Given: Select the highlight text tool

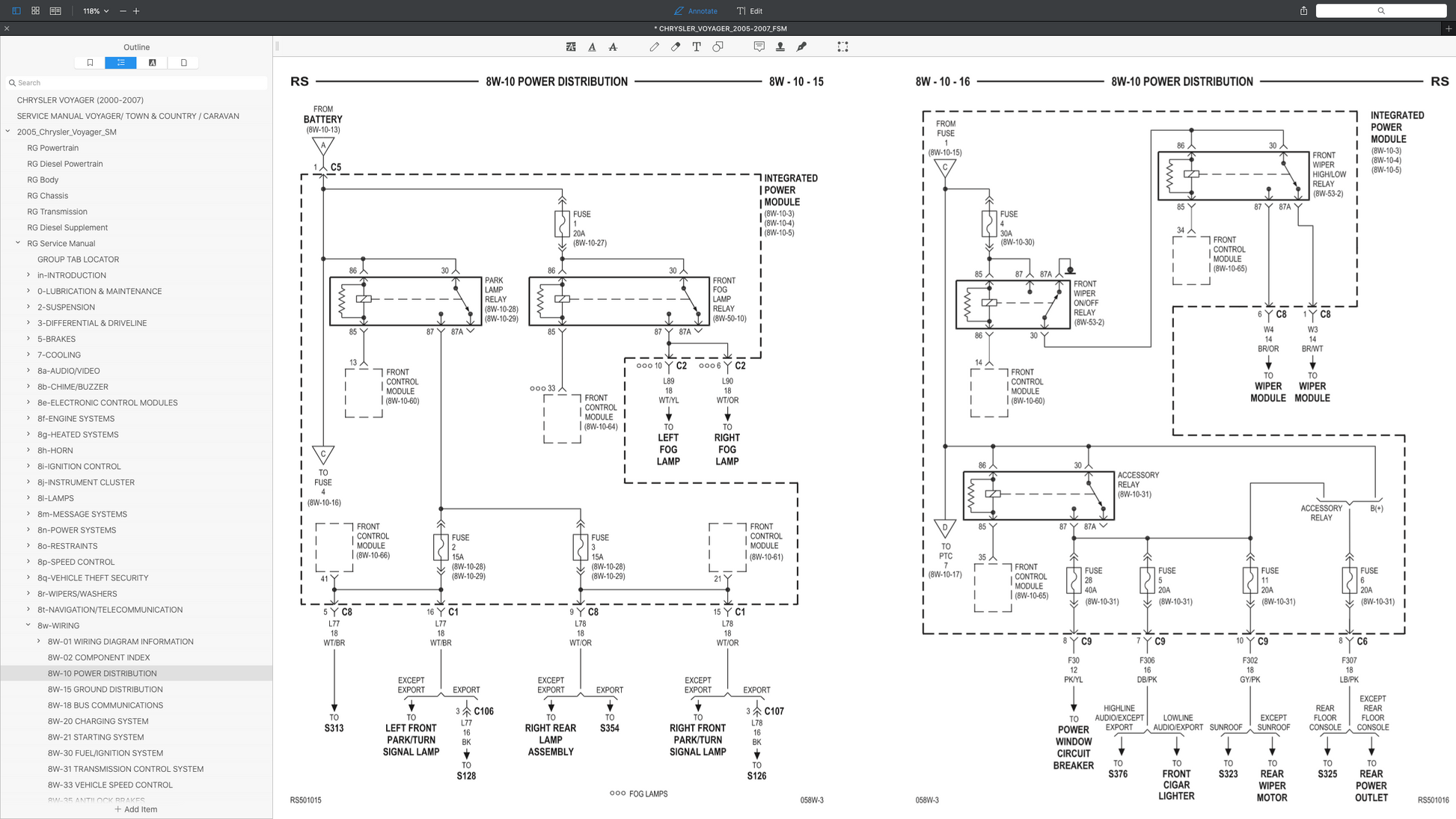Looking at the screenshot, I should click(571, 46).
